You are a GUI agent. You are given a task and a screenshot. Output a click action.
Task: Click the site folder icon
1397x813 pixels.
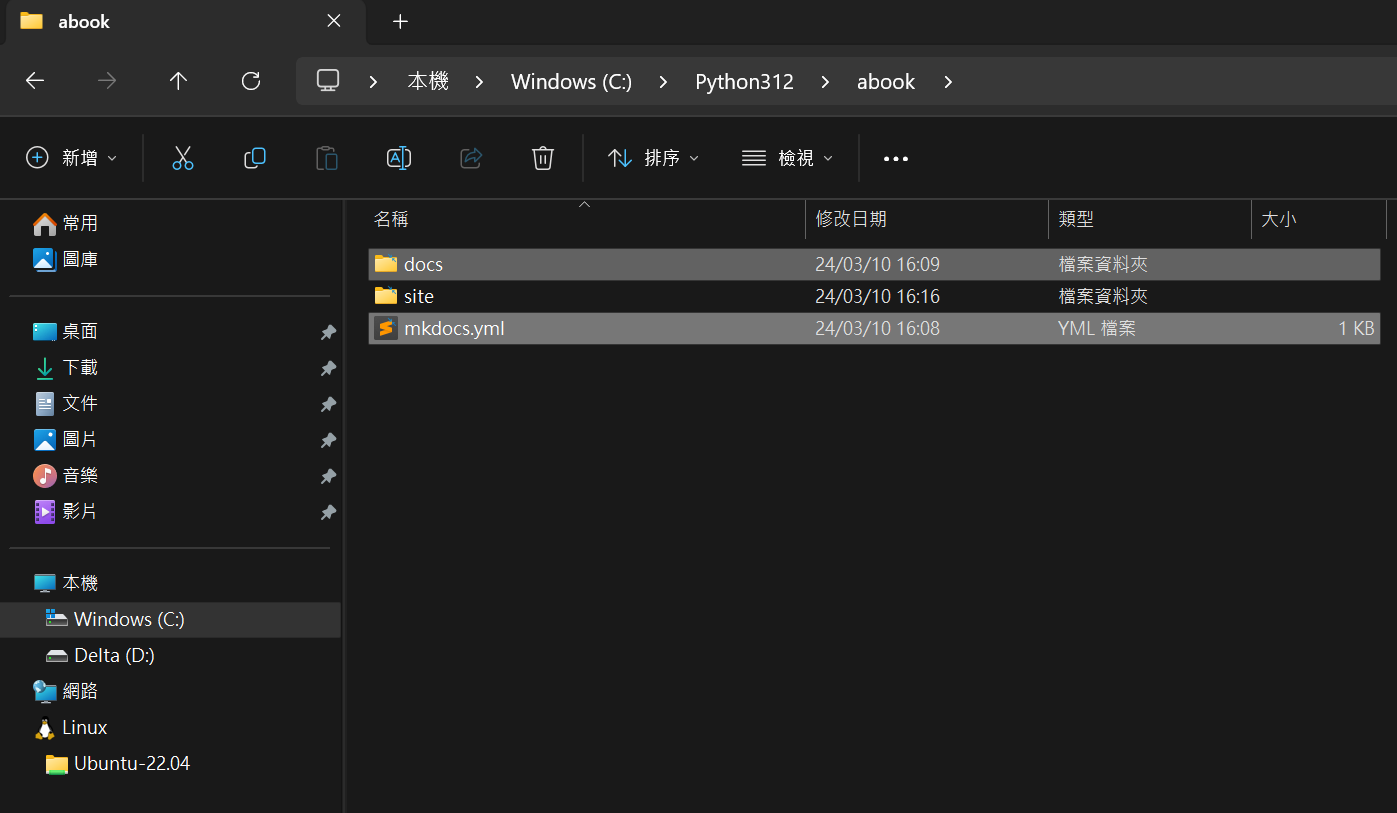(x=386, y=296)
